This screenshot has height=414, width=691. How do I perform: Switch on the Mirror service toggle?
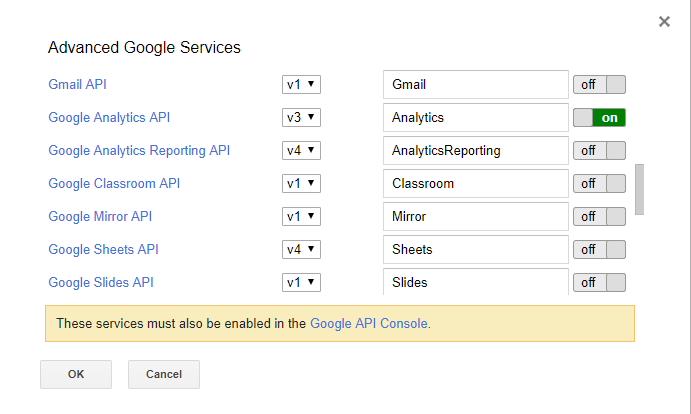coord(599,216)
